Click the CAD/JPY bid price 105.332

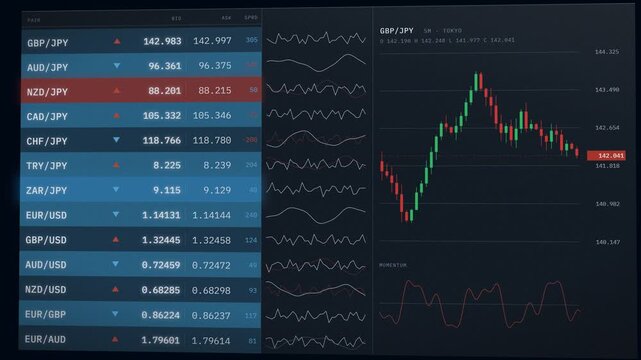[x=162, y=116]
